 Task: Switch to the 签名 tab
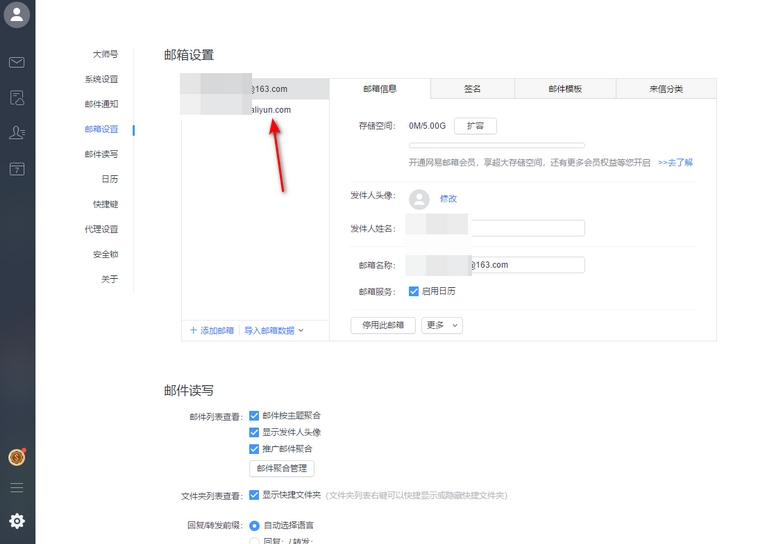(x=472, y=89)
